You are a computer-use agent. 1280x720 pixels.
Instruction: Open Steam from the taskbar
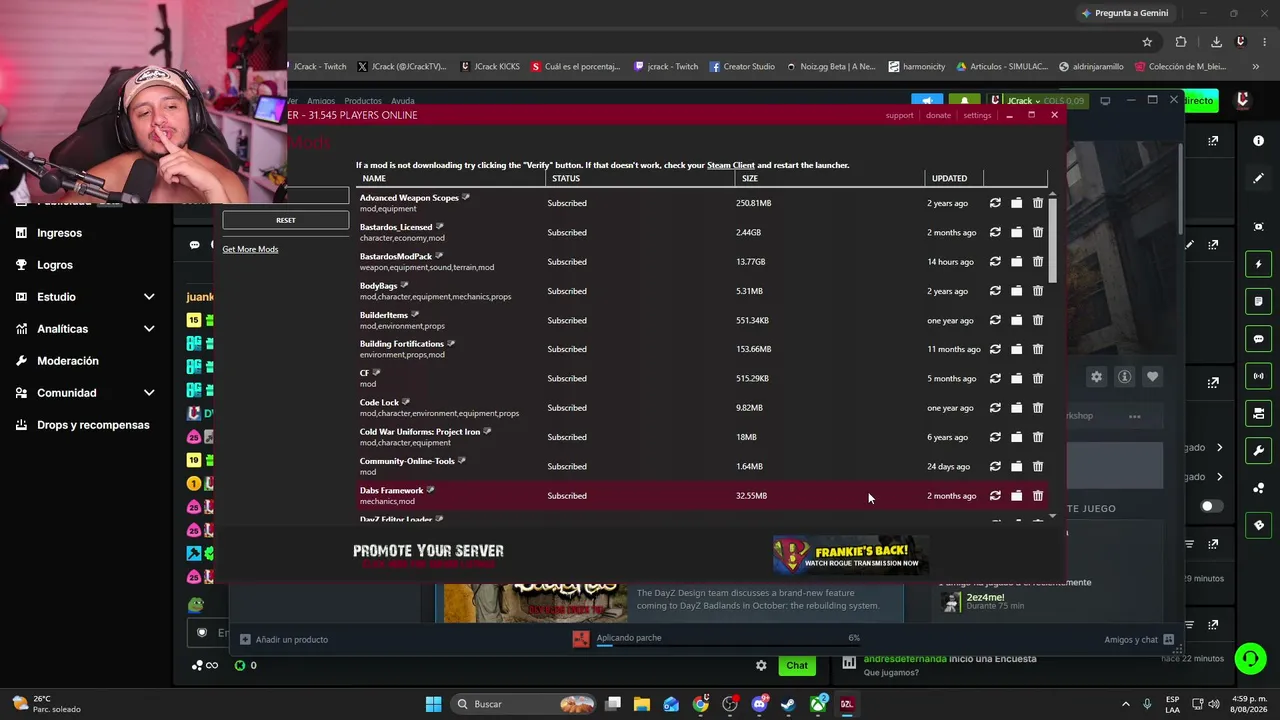coord(788,704)
